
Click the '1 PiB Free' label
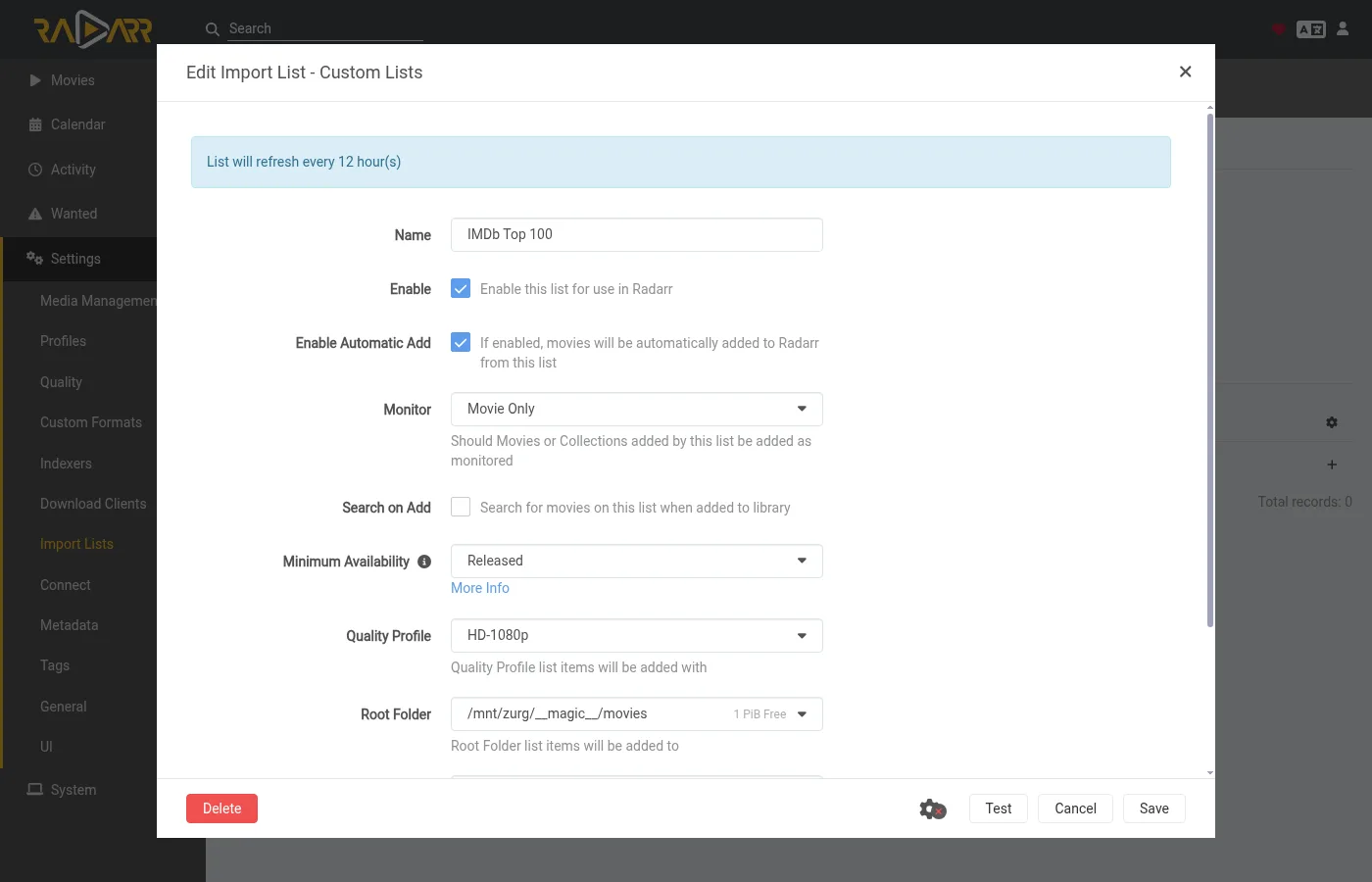coord(759,714)
